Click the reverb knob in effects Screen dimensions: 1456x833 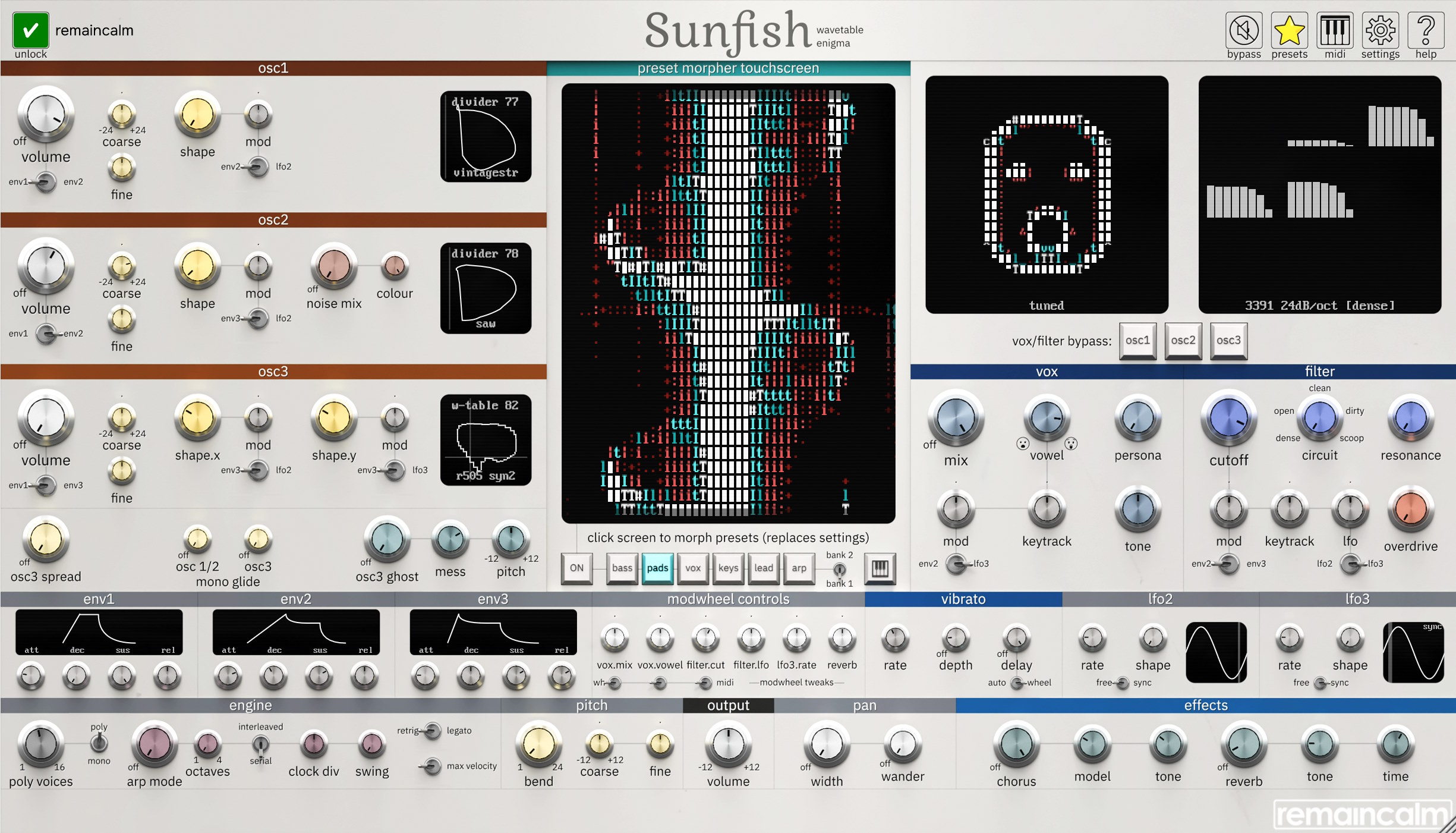tap(1243, 744)
